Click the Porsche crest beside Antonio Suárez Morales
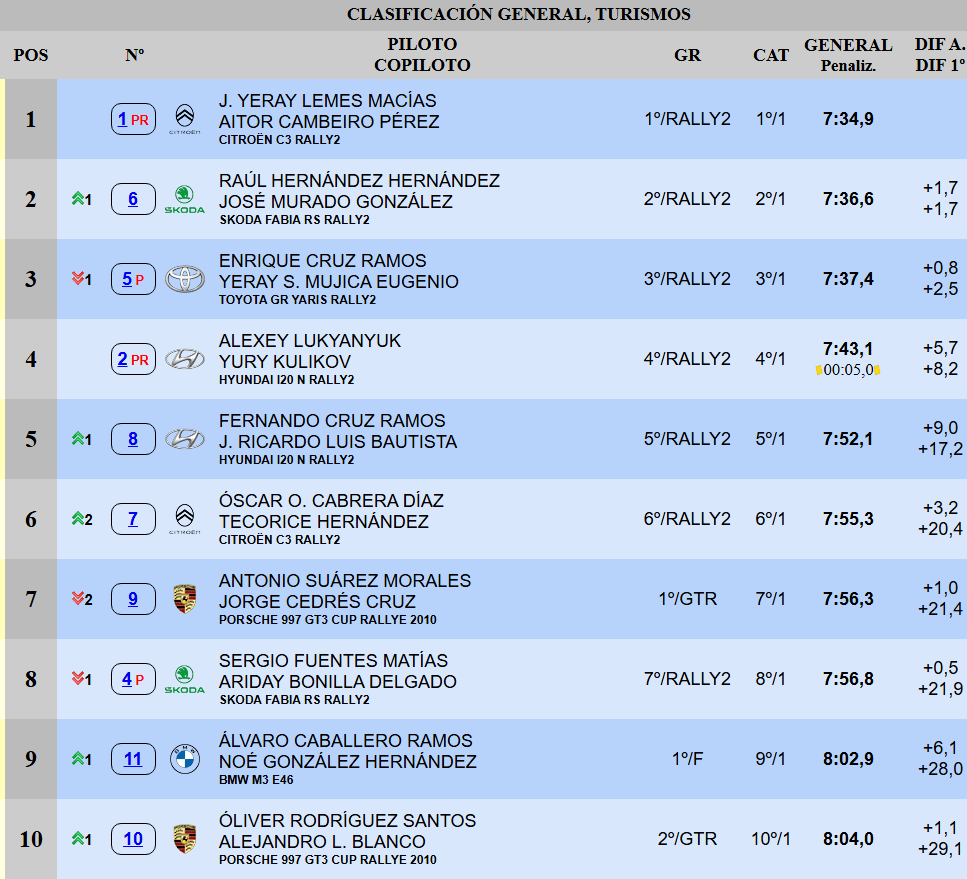967x879 pixels. (x=184, y=598)
